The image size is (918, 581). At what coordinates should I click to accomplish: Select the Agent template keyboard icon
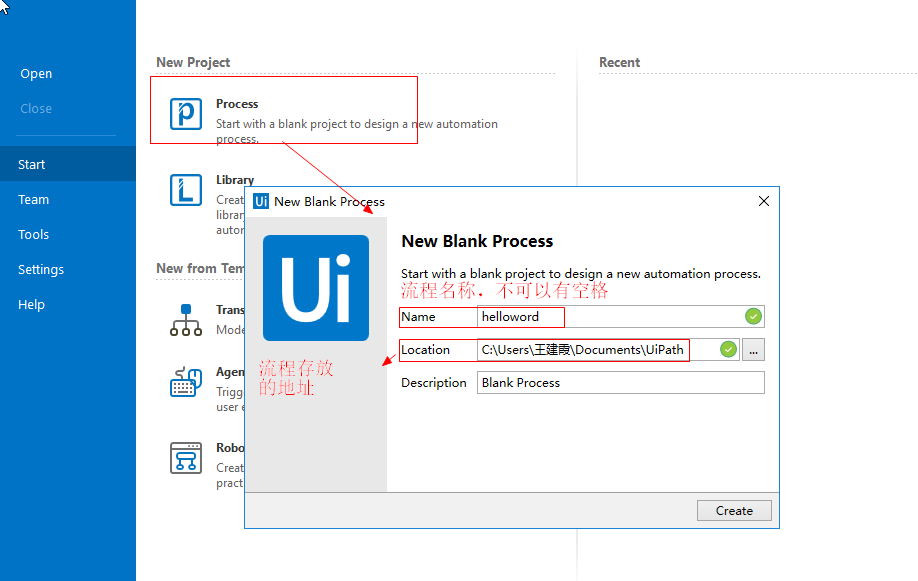(186, 382)
